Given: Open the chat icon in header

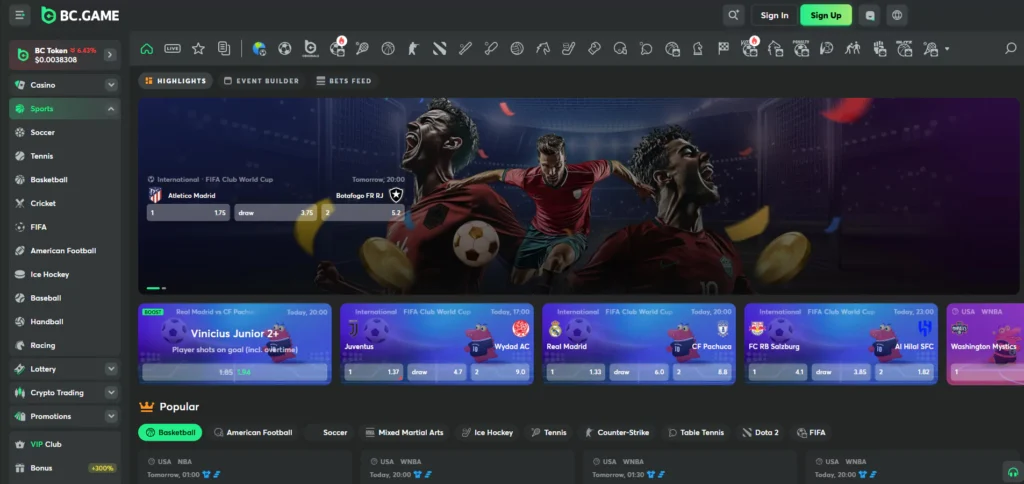Looking at the screenshot, I should (x=869, y=15).
